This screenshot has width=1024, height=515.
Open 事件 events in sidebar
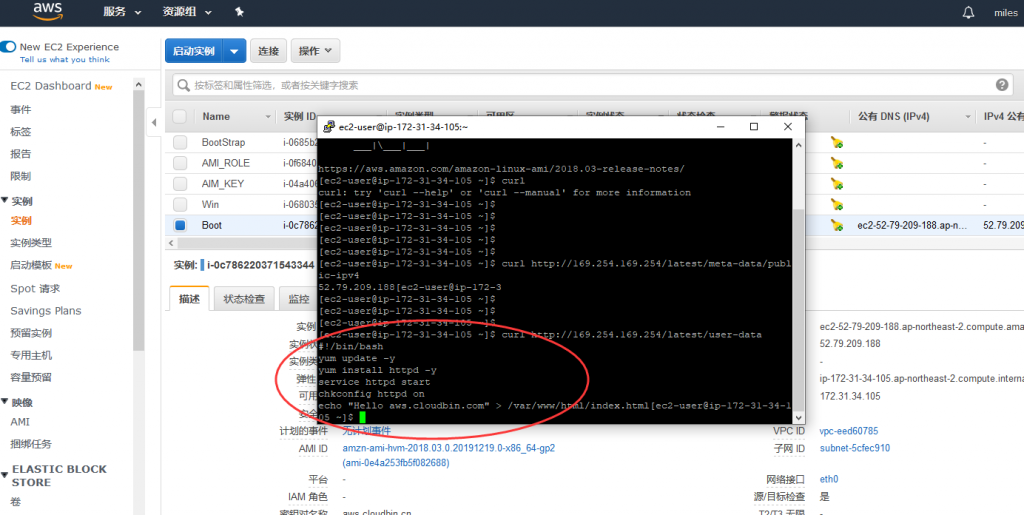pyautogui.click(x=21, y=110)
